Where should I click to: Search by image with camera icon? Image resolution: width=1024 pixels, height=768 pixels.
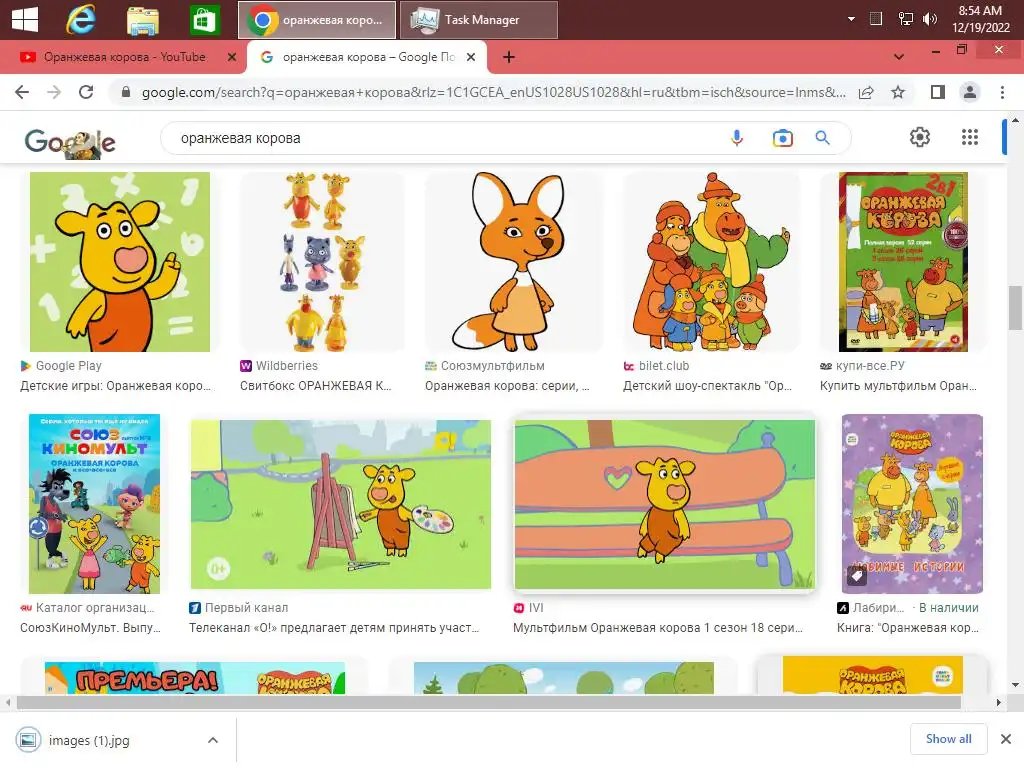pos(782,138)
